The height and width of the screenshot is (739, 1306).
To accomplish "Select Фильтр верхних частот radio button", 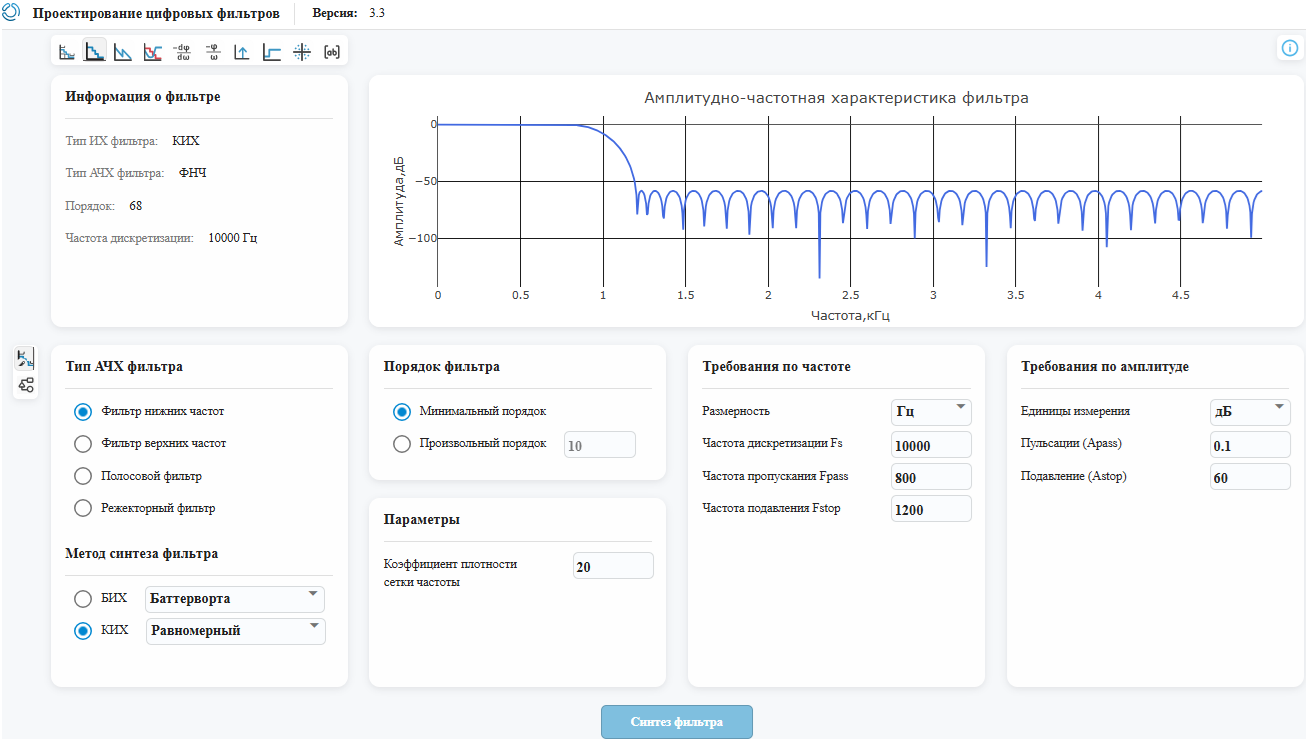I will [x=84, y=443].
